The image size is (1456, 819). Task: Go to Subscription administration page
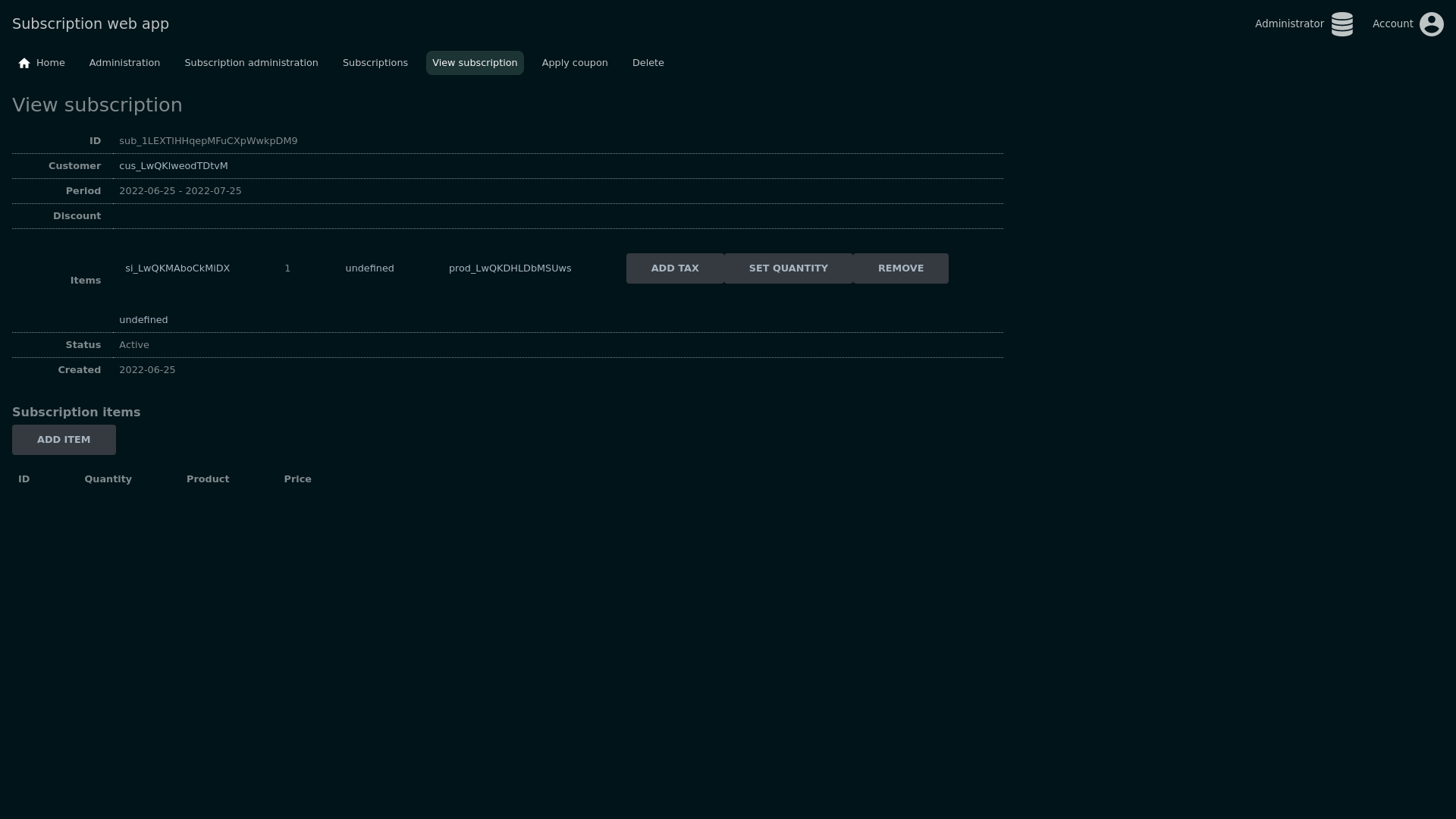click(251, 63)
